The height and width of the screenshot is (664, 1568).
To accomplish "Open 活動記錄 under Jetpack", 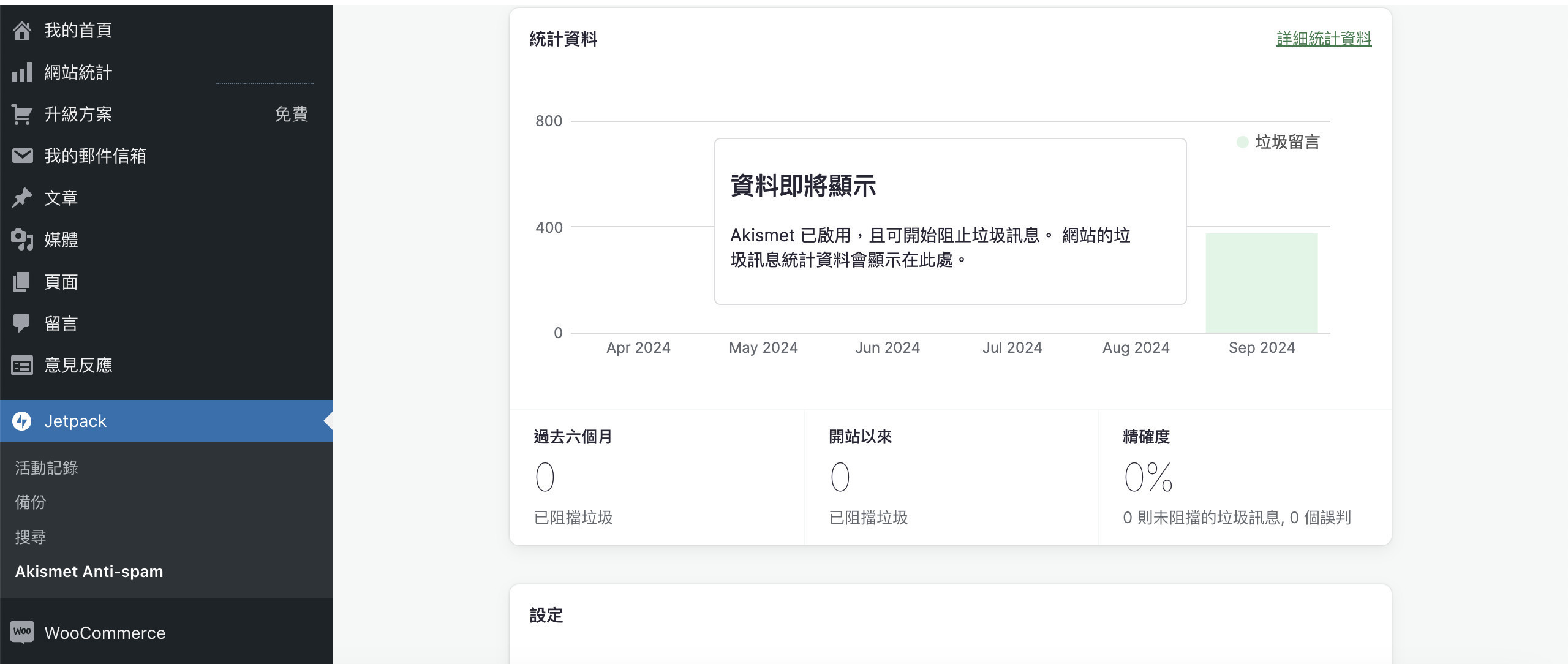I will coord(47,468).
